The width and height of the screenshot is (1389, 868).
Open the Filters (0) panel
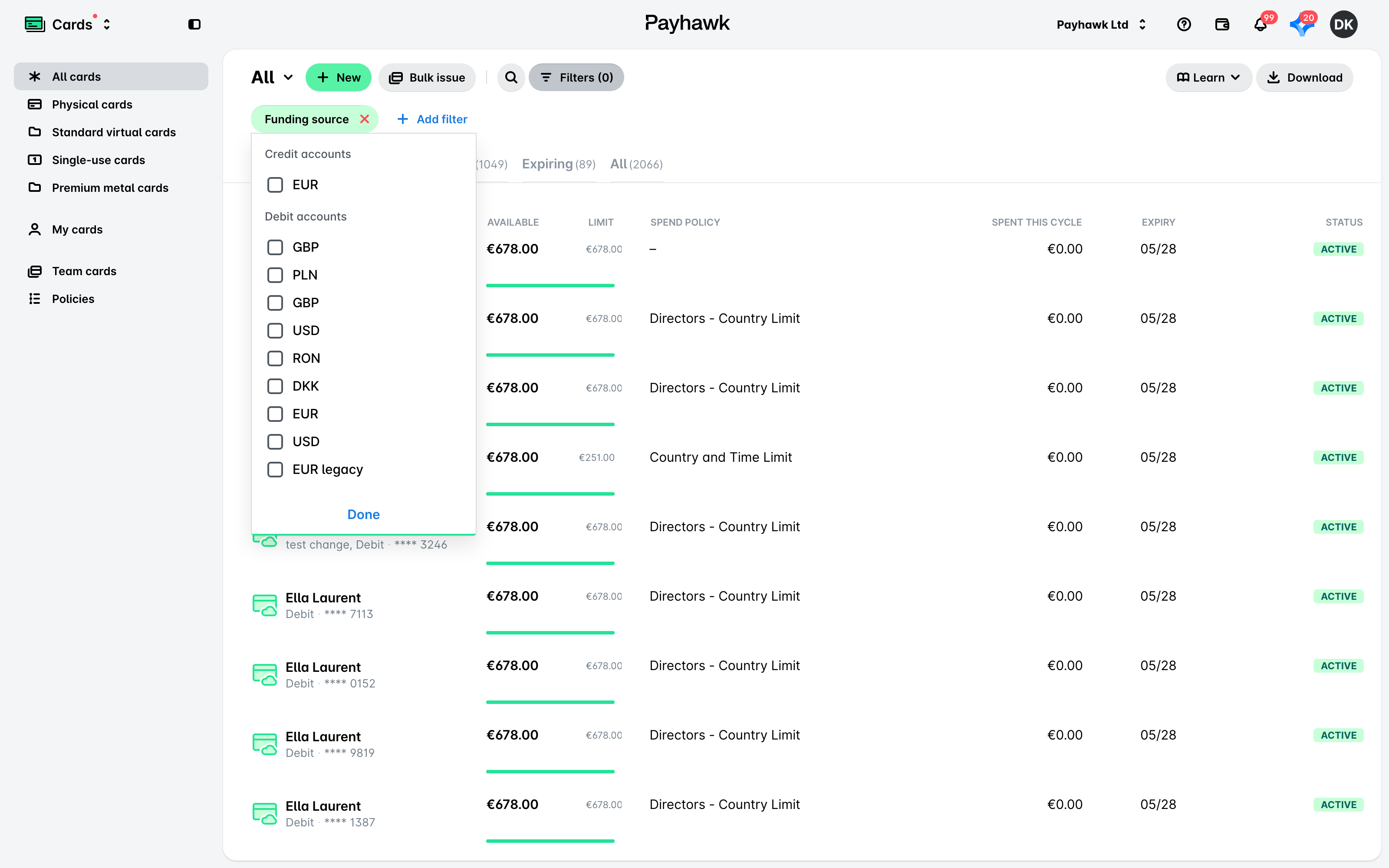pos(576,78)
